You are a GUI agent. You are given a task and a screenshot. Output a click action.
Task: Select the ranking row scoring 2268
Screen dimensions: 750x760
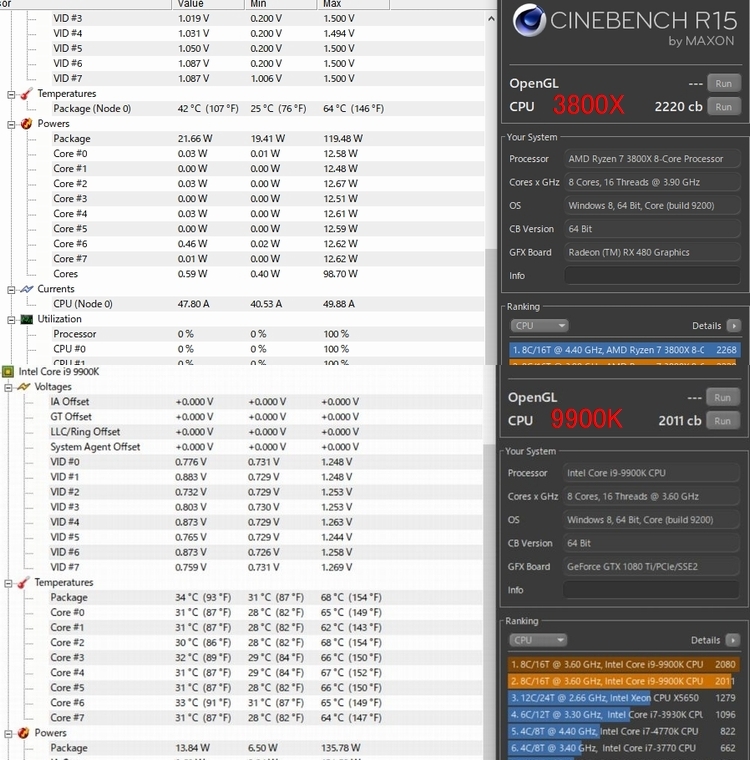point(625,350)
